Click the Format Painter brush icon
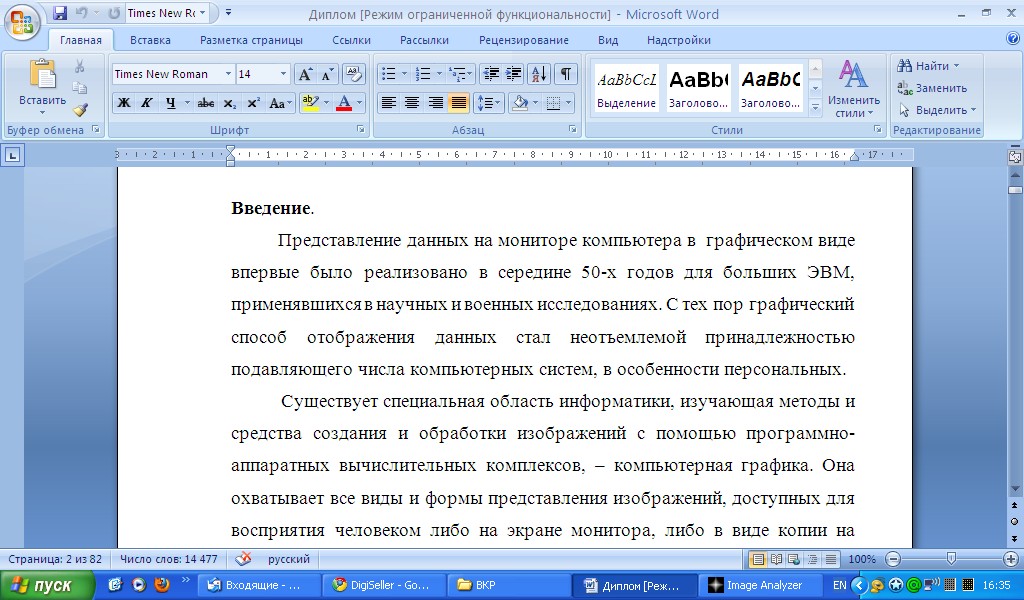Screen dimensions: 1024x600 tap(80, 110)
